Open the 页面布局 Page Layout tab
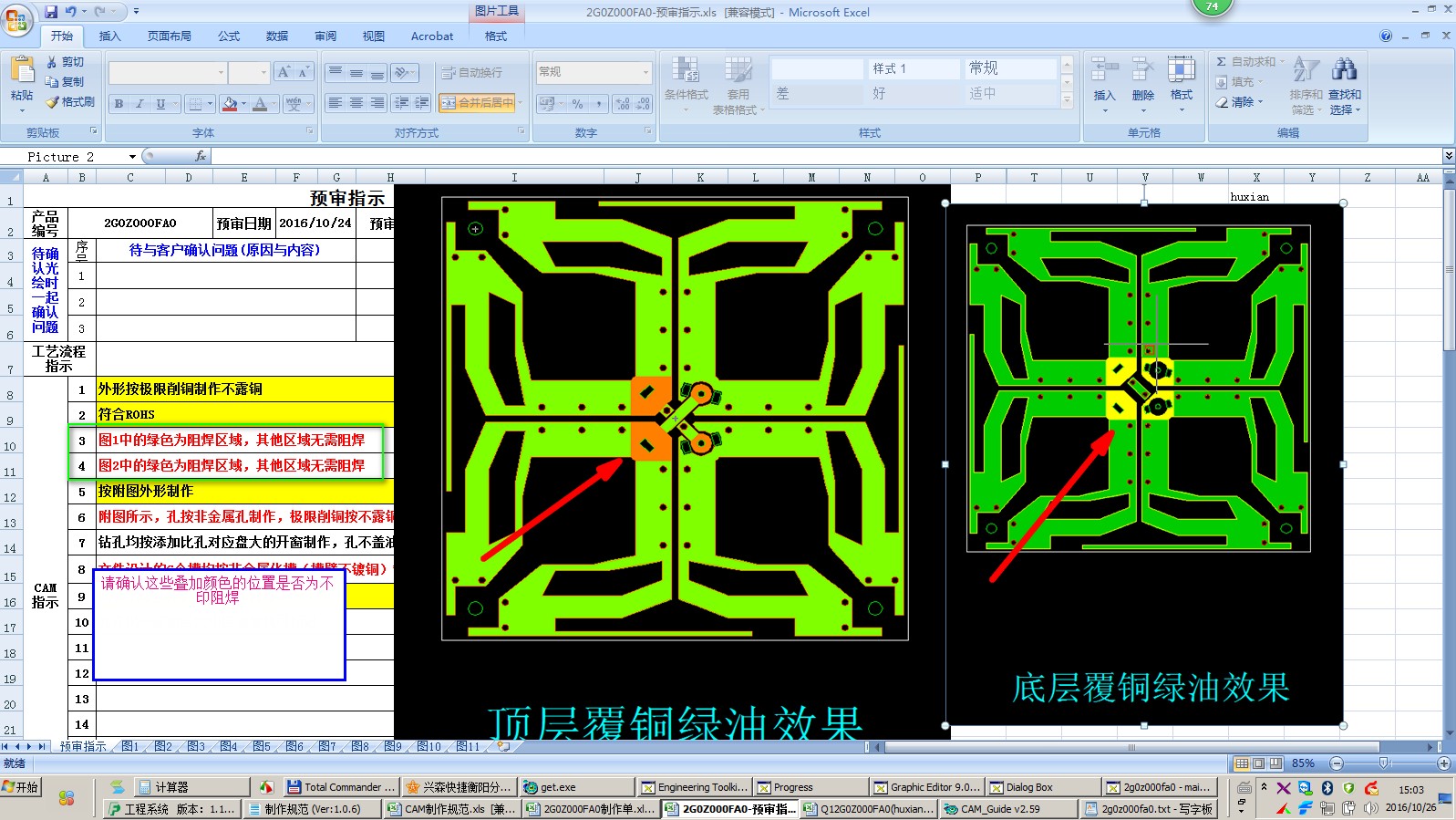 click(170, 36)
